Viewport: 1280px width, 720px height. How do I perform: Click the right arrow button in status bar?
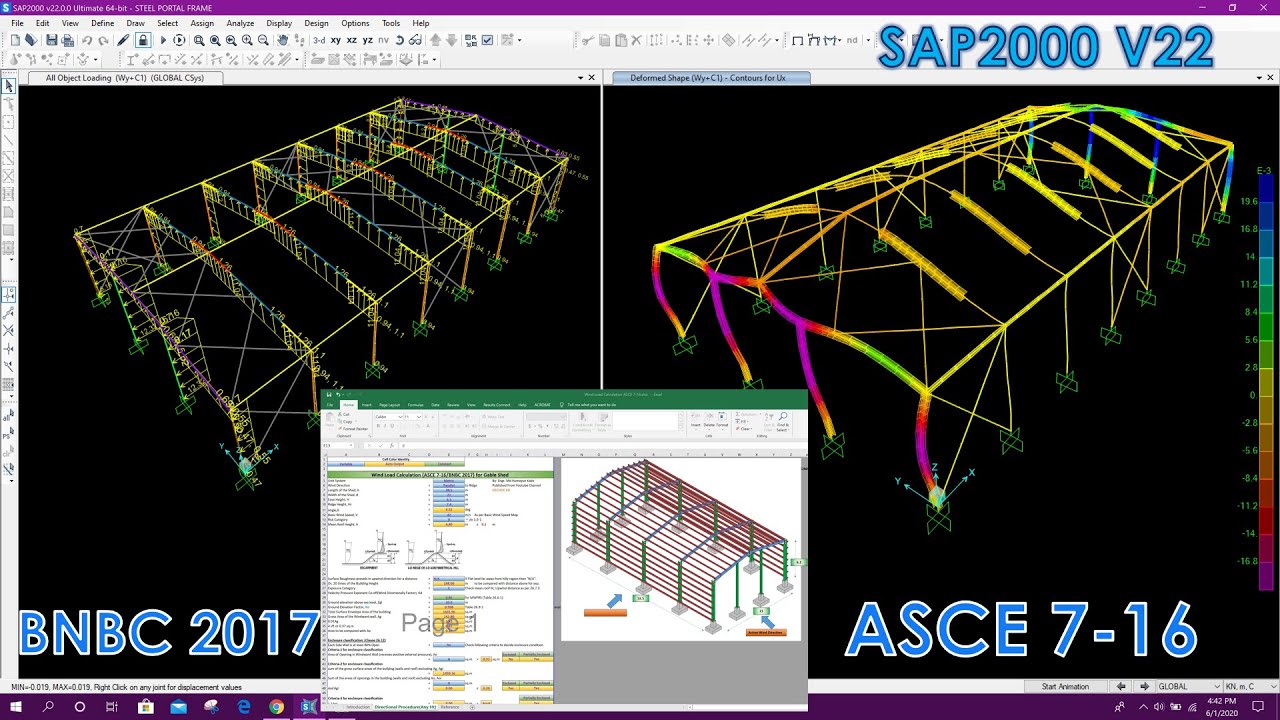(x=1143, y=687)
